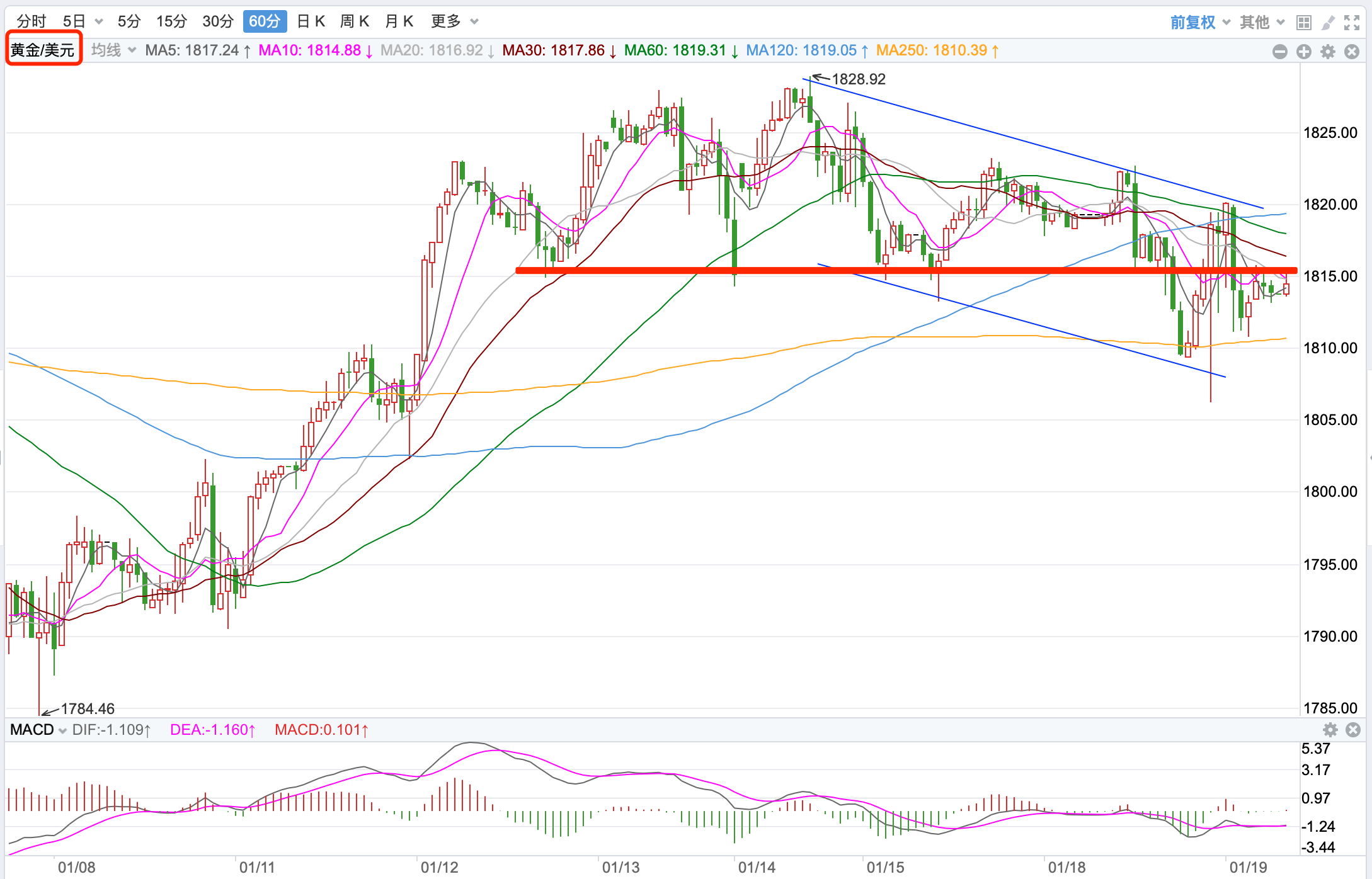Open moving average settings gear

1328,52
